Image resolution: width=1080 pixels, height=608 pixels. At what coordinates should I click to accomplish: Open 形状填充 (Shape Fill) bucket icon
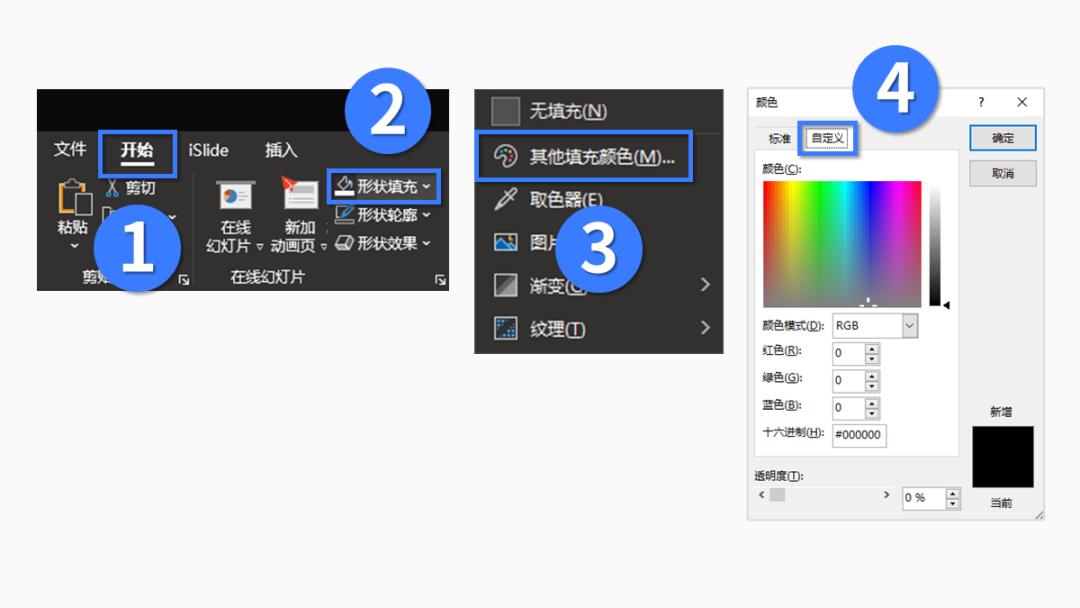coord(344,183)
